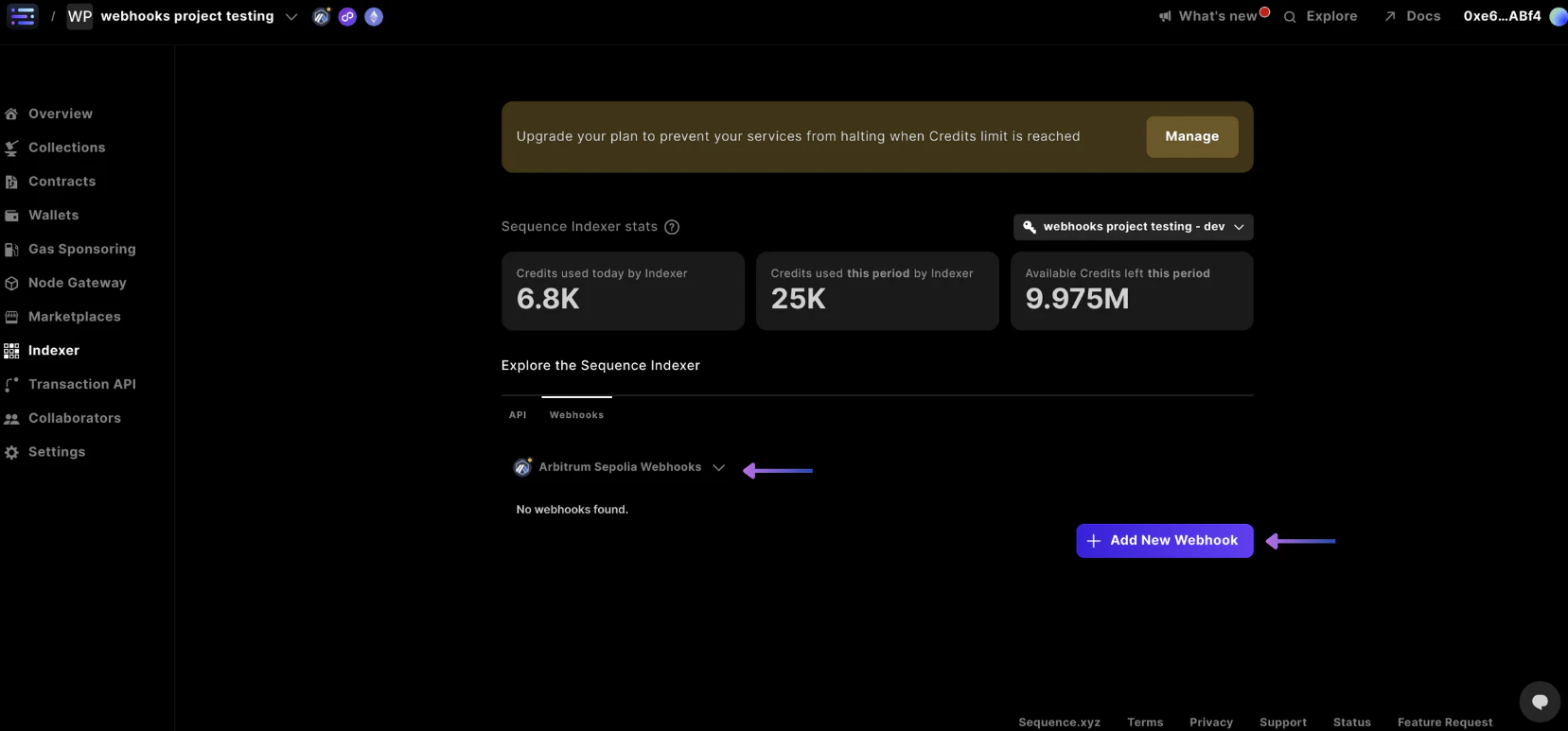Click the Polygon network icon in header
1568x731 pixels.
347,17
